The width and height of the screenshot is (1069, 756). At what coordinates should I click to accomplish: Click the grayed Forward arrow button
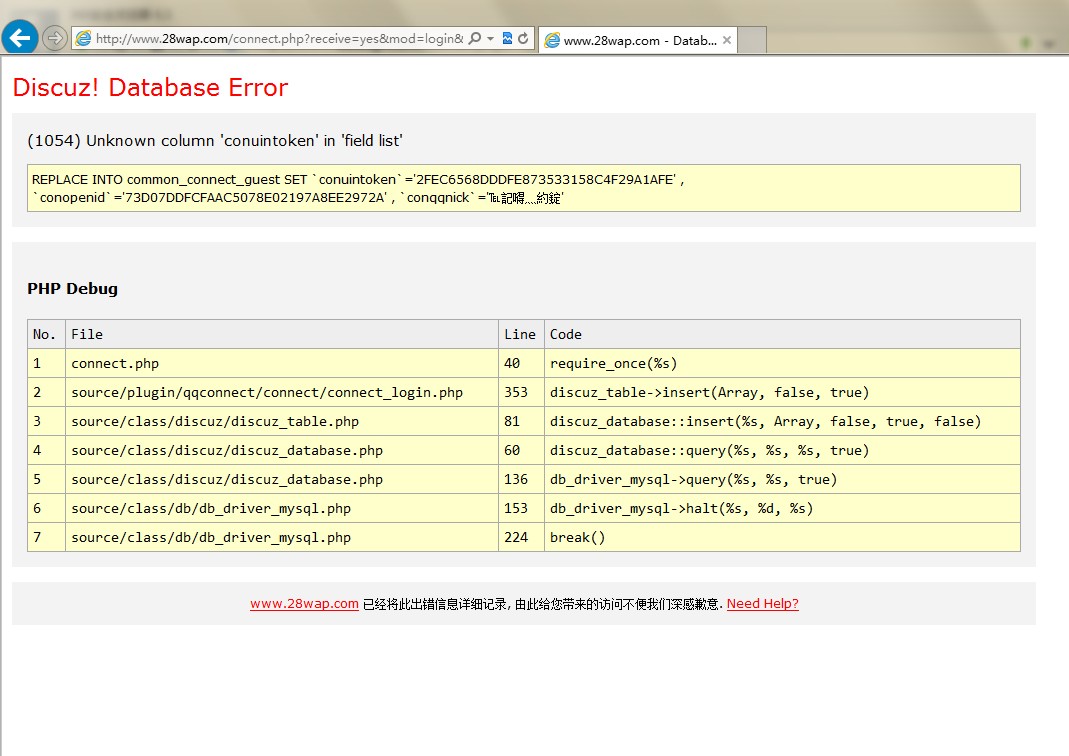coord(55,39)
